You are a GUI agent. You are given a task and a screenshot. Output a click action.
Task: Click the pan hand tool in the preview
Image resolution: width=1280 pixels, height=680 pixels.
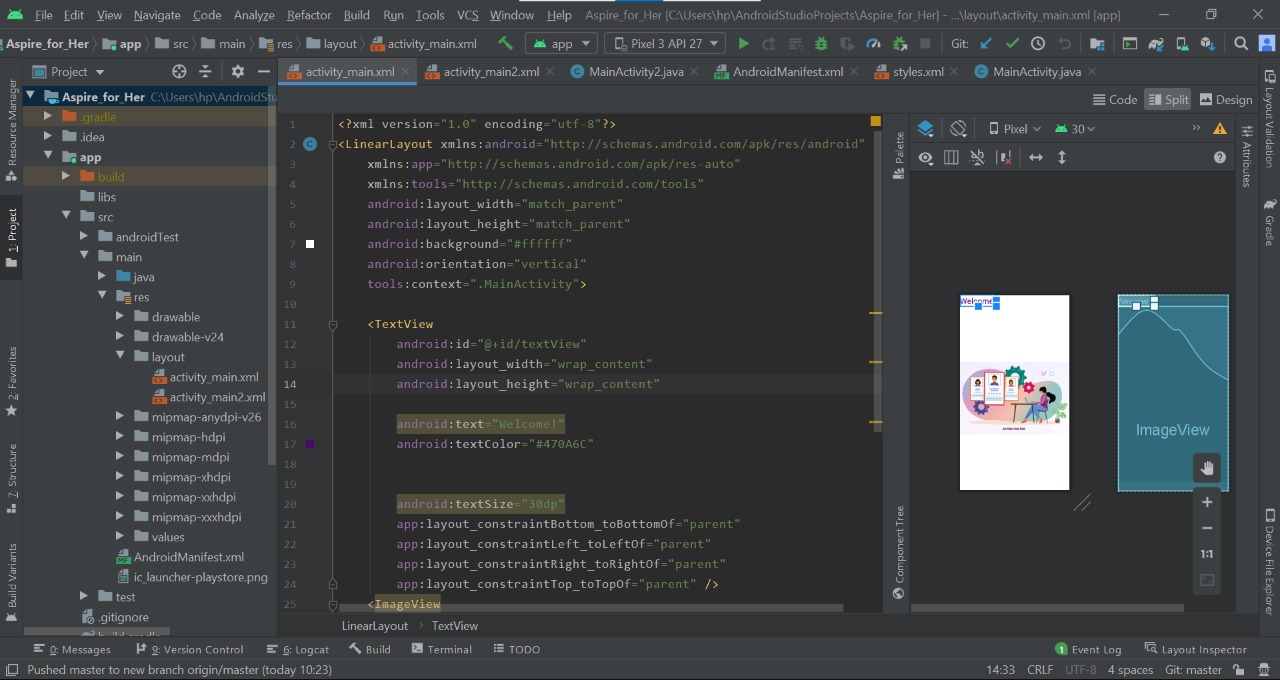pyautogui.click(x=1207, y=467)
